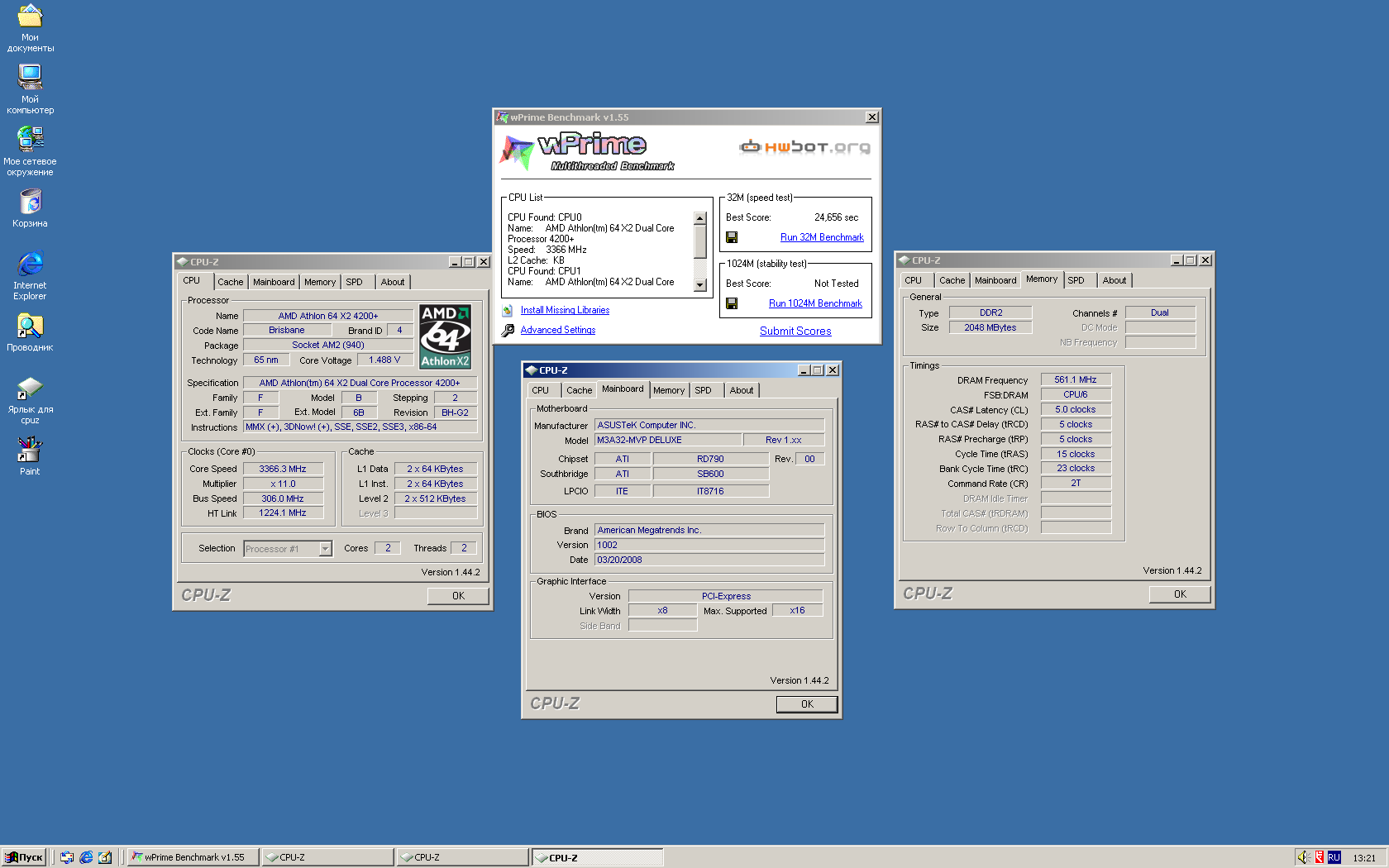Switch to Cache tab in left CPU-Z
Image resolution: width=1389 pixels, height=868 pixels.
[230, 282]
